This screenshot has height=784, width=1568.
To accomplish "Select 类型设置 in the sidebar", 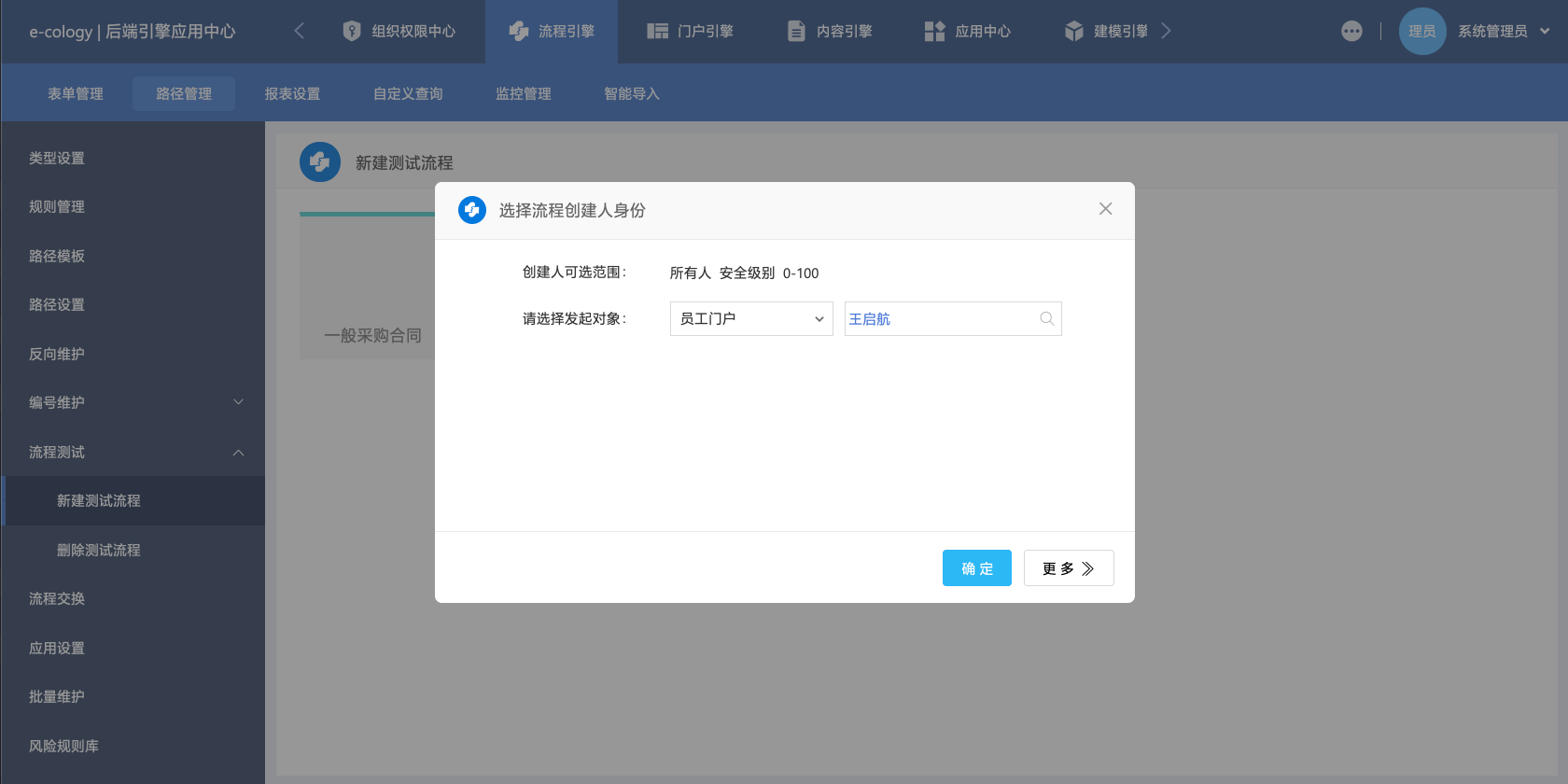I will click(133, 158).
